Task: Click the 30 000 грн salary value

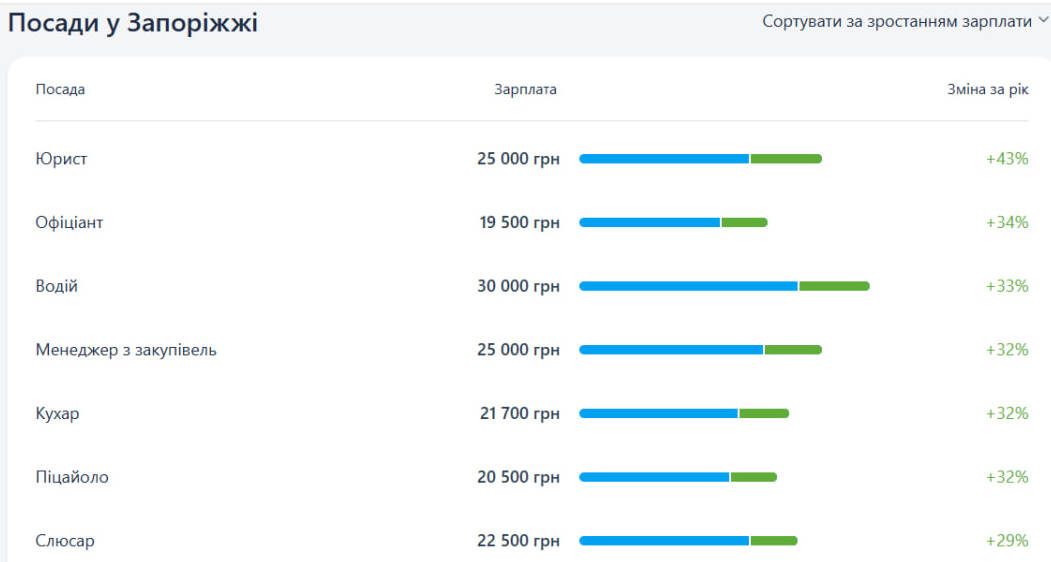Action: (x=518, y=286)
